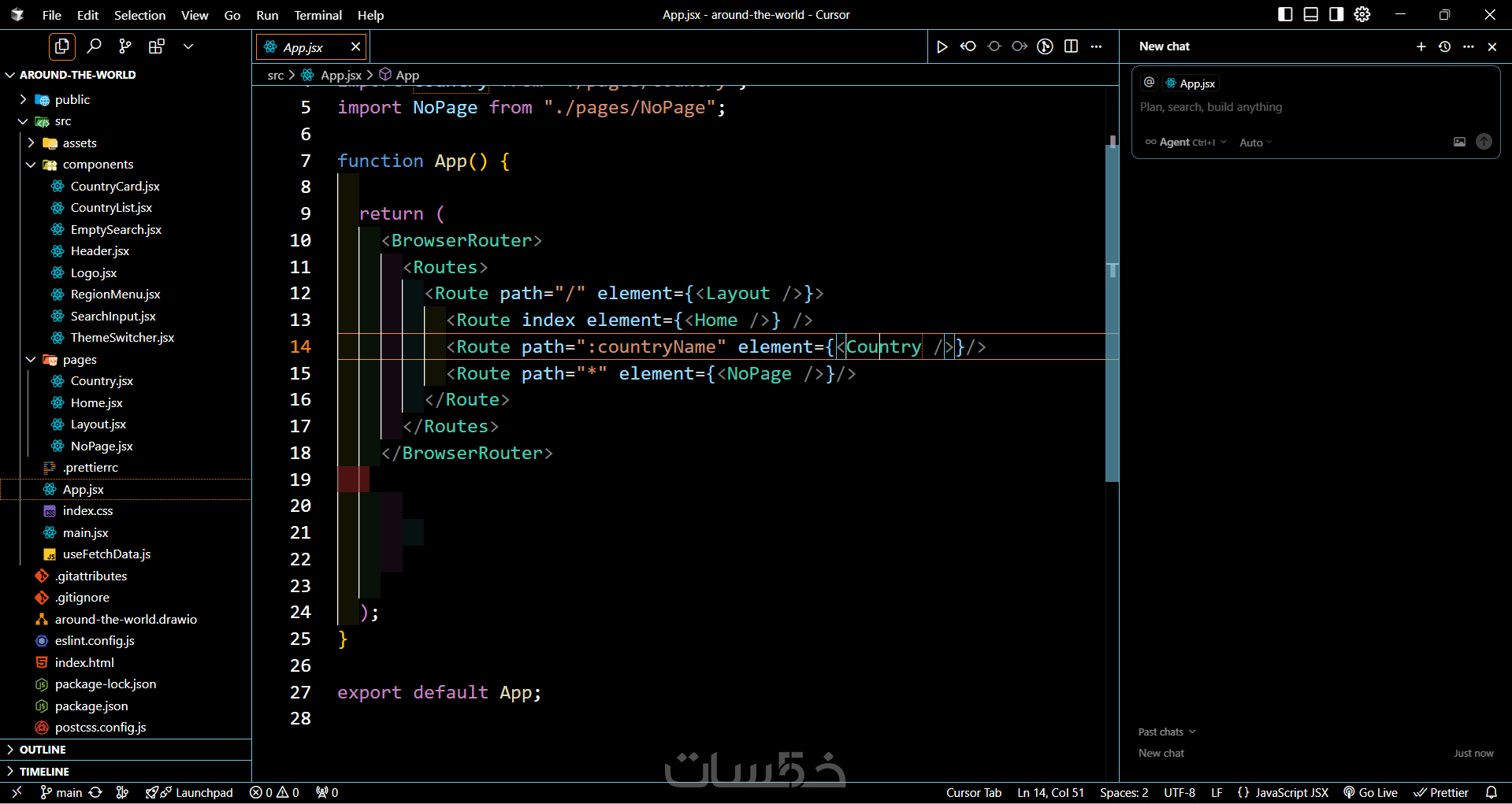Open the Search view icon
The width and height of the screenshot is (1512, 804).
pyautogui.click(x=94, y=46)
